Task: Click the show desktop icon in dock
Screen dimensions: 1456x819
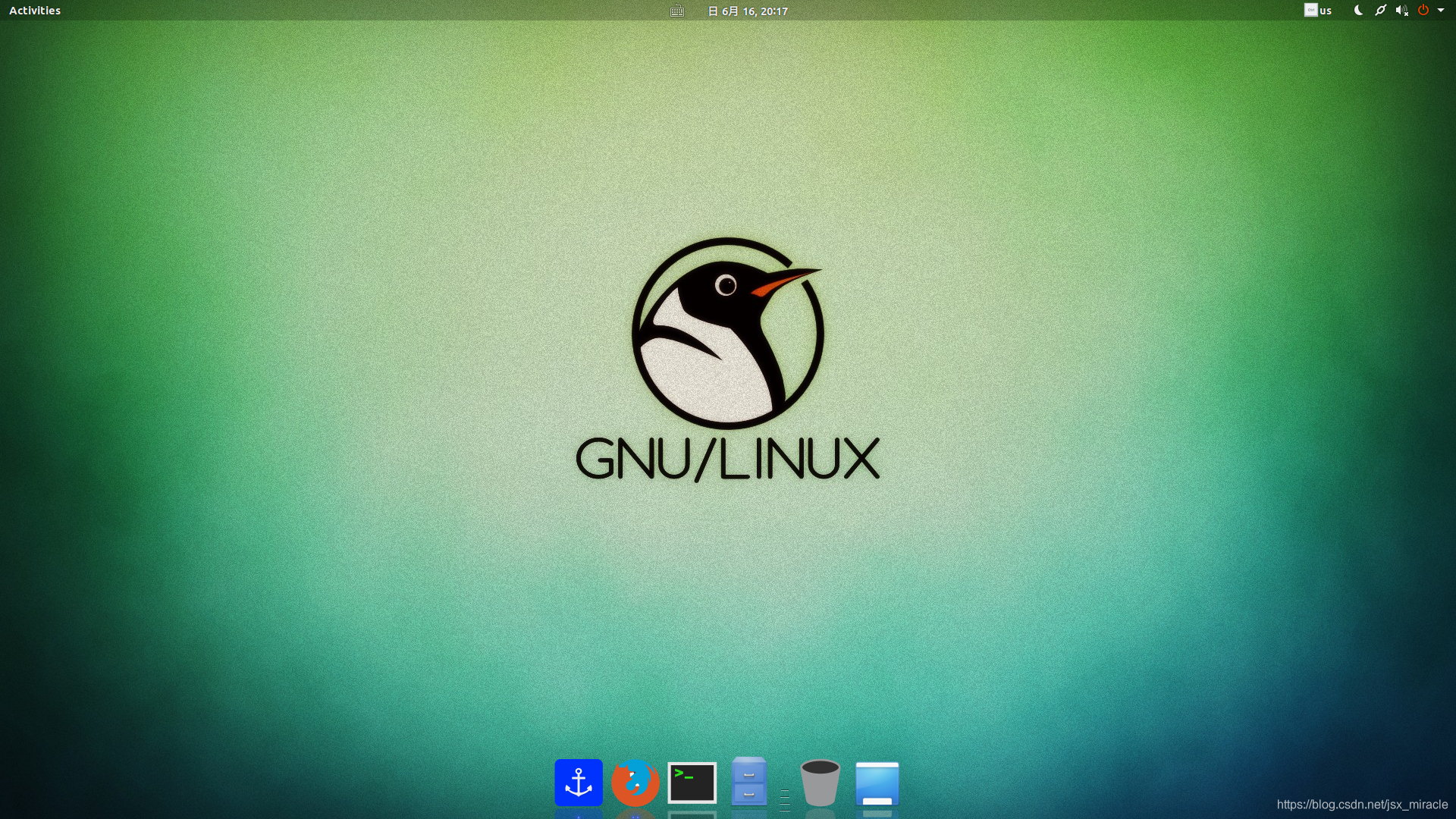Action: click(x=877, y=783)
